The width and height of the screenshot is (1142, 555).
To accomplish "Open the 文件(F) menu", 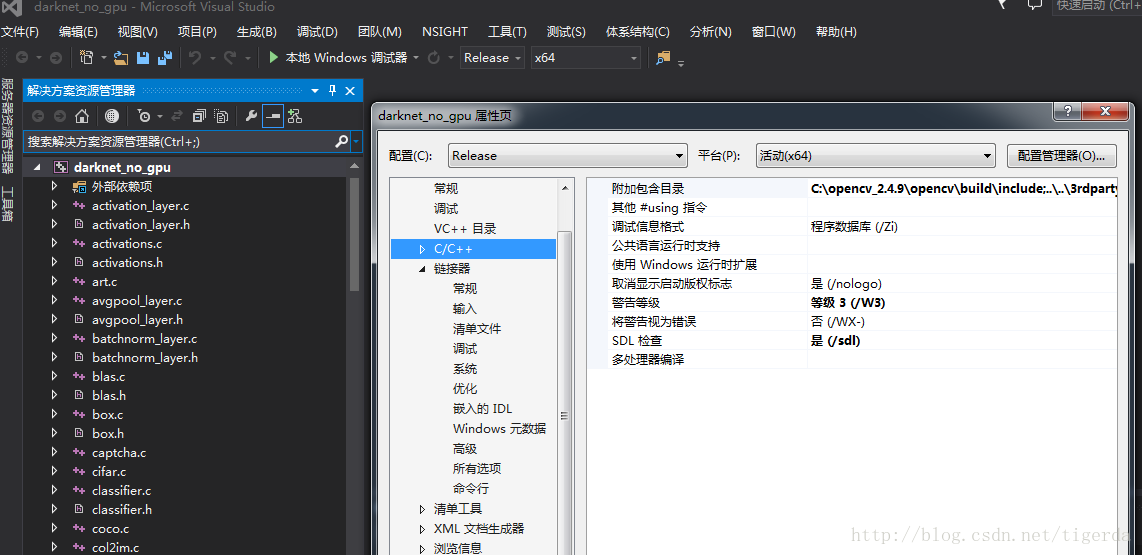I will [x=20, y=31].
